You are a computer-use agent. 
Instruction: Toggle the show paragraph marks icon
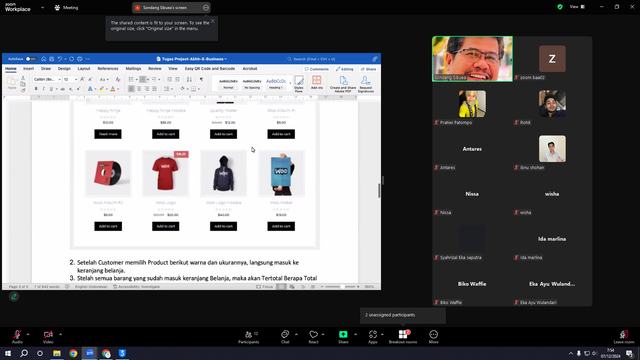click(201, 79)
